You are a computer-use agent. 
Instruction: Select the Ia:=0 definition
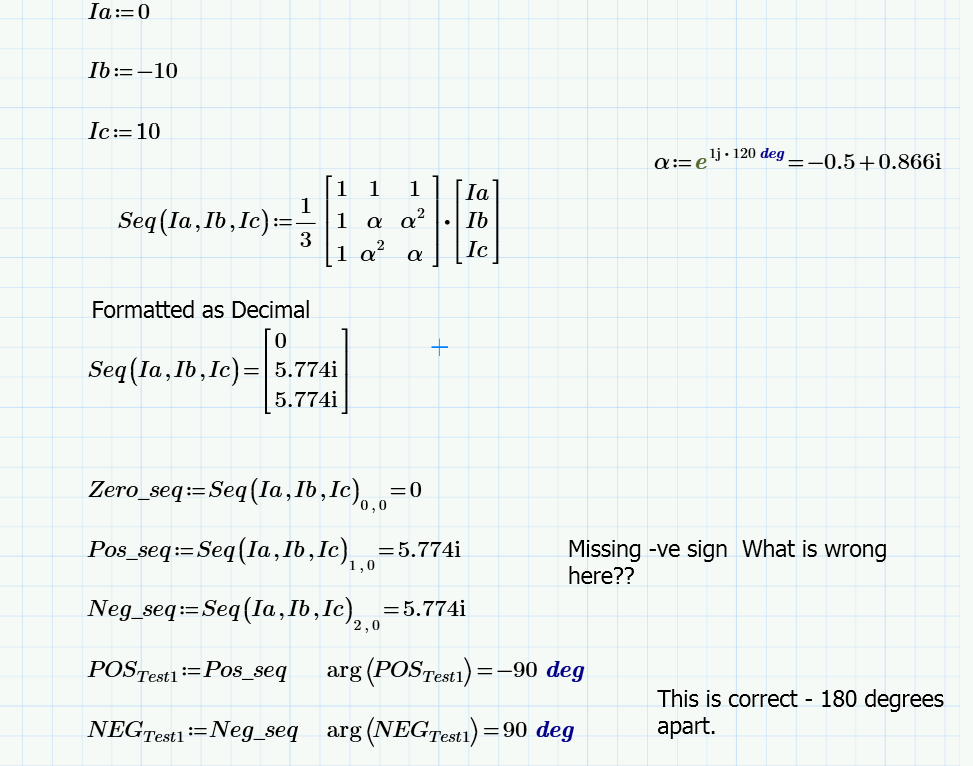pos(119,12)
